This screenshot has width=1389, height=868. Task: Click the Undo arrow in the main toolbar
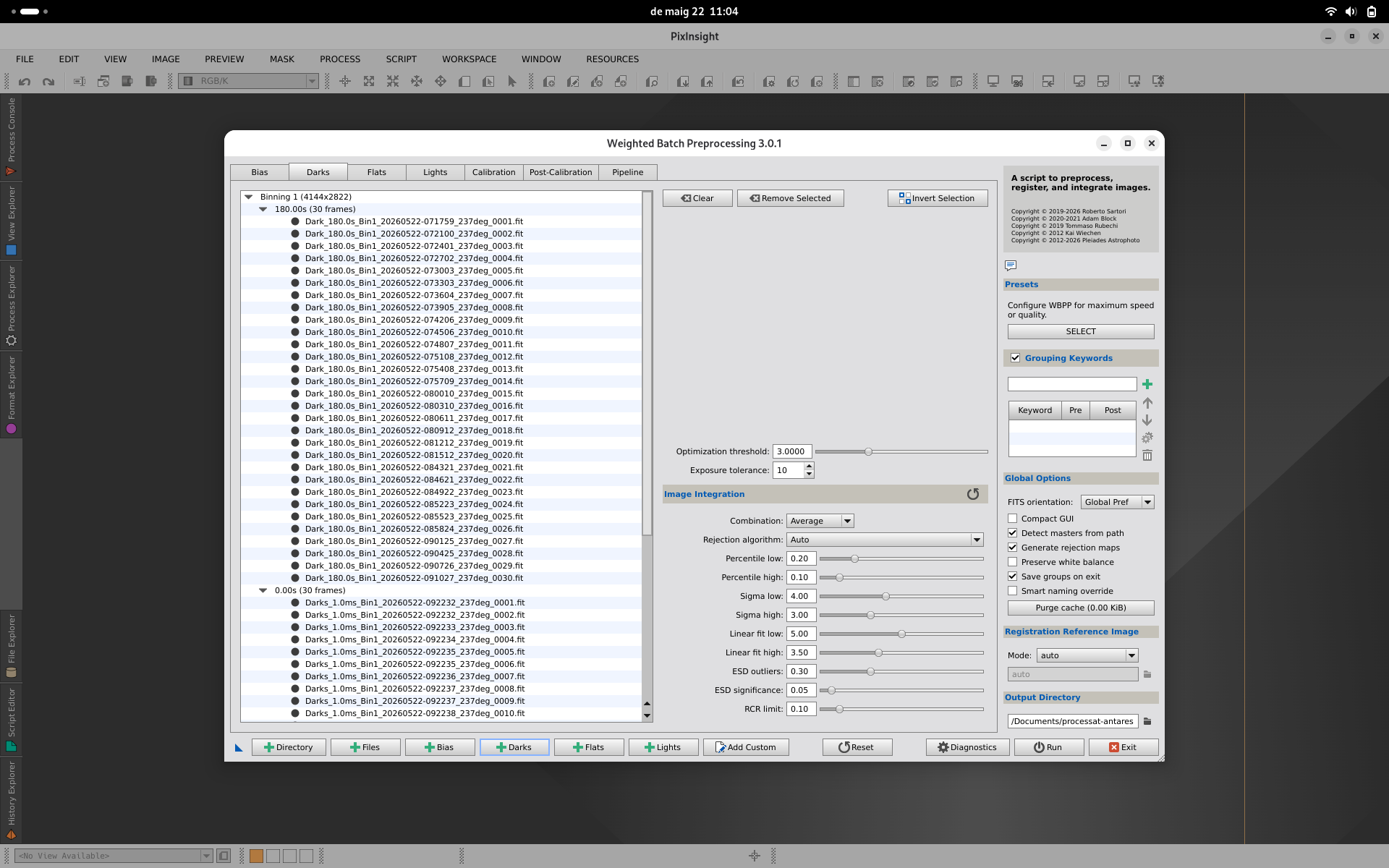click(25, 82)
